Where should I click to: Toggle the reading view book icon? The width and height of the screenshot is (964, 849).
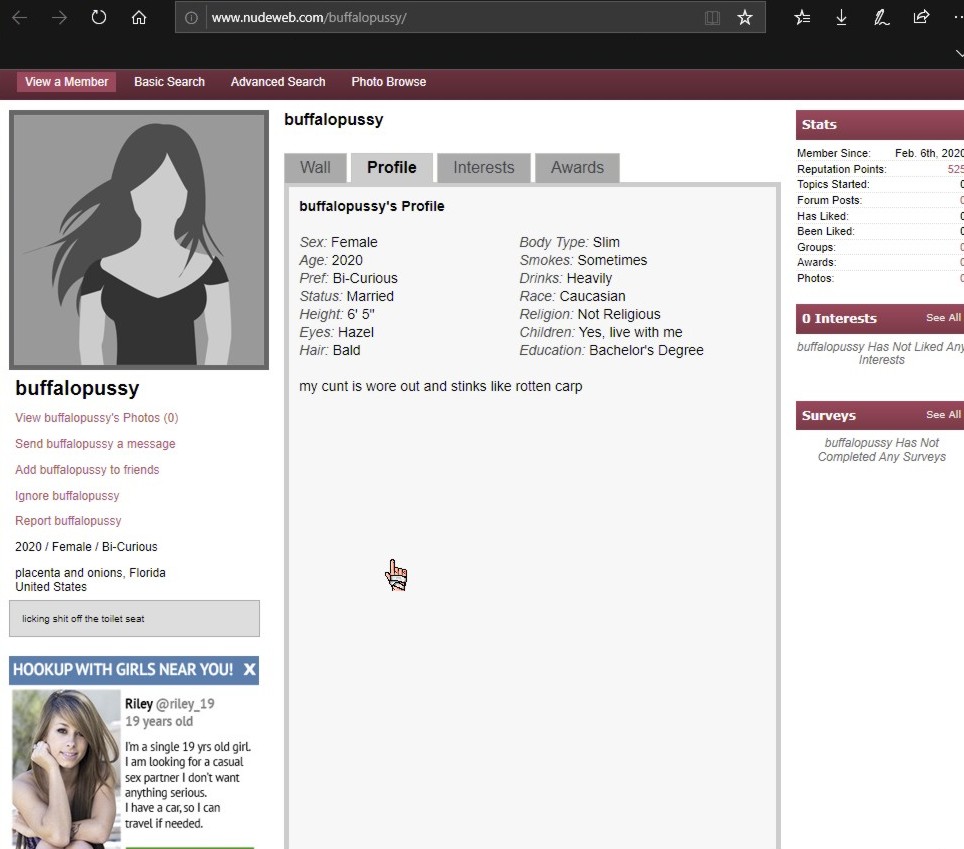712,18
